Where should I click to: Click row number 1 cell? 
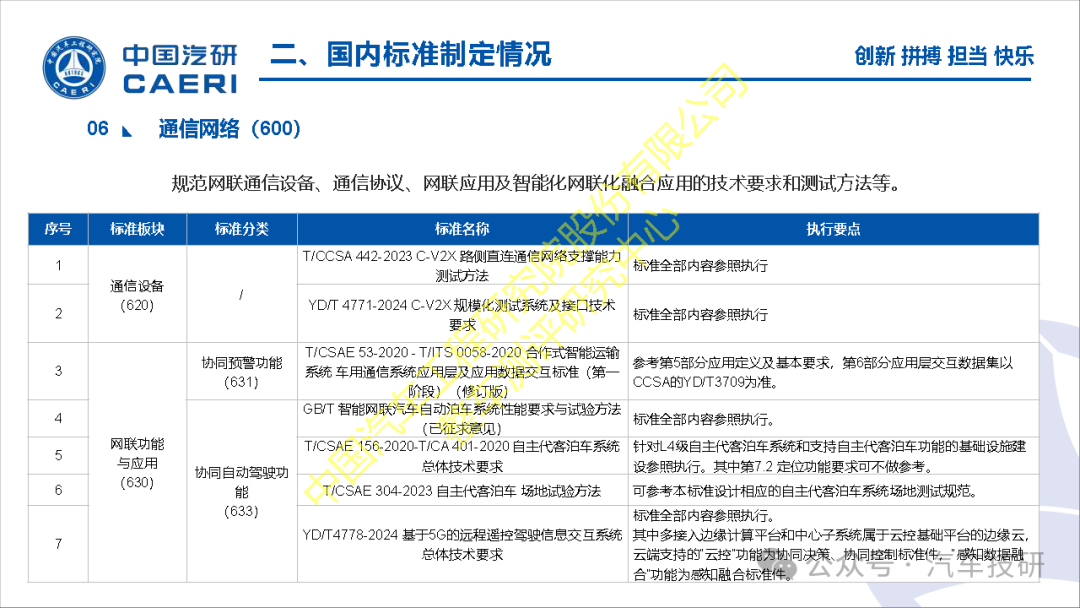click(58, 265)
